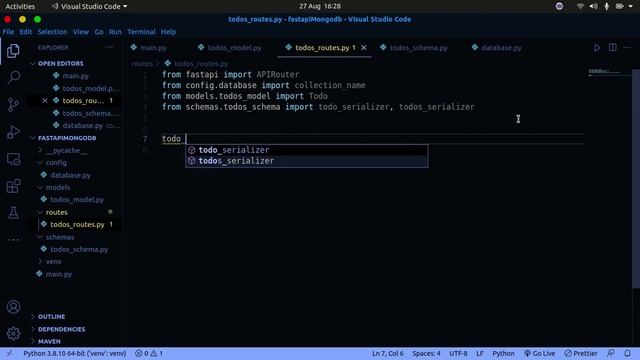Screen dimensions: 640x360
Task: Show errors and warnings panel
Action: (149, 353)
